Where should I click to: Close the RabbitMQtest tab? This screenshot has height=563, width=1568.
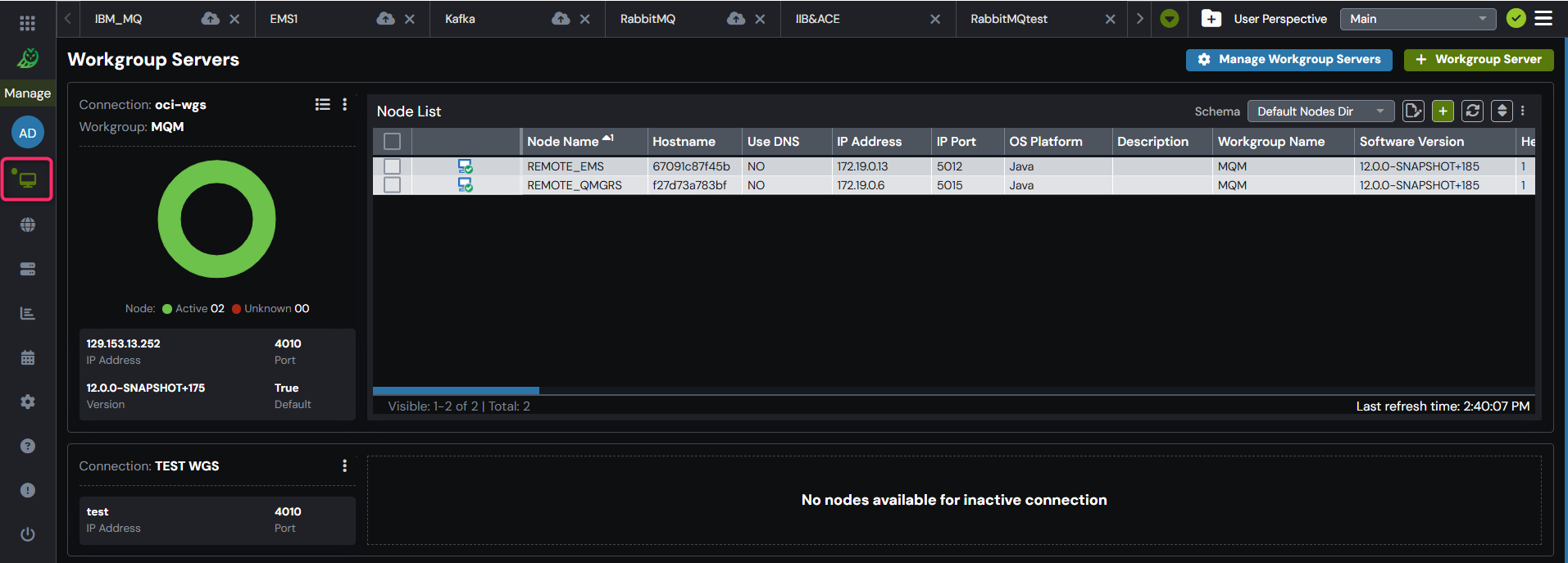pyautogui.click(x=1110, y=19)
